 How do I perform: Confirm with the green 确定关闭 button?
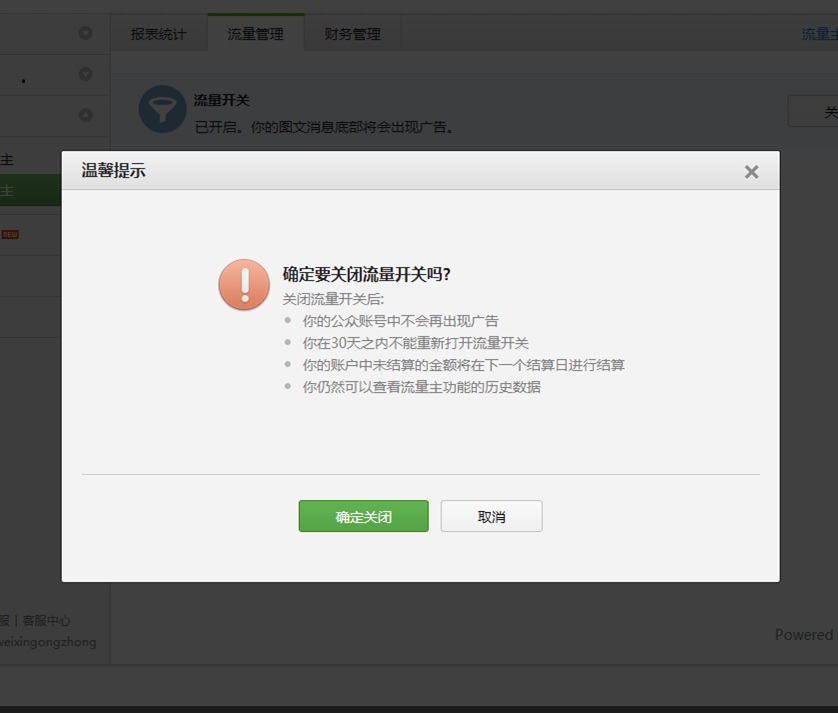click(x=363, y=516)
